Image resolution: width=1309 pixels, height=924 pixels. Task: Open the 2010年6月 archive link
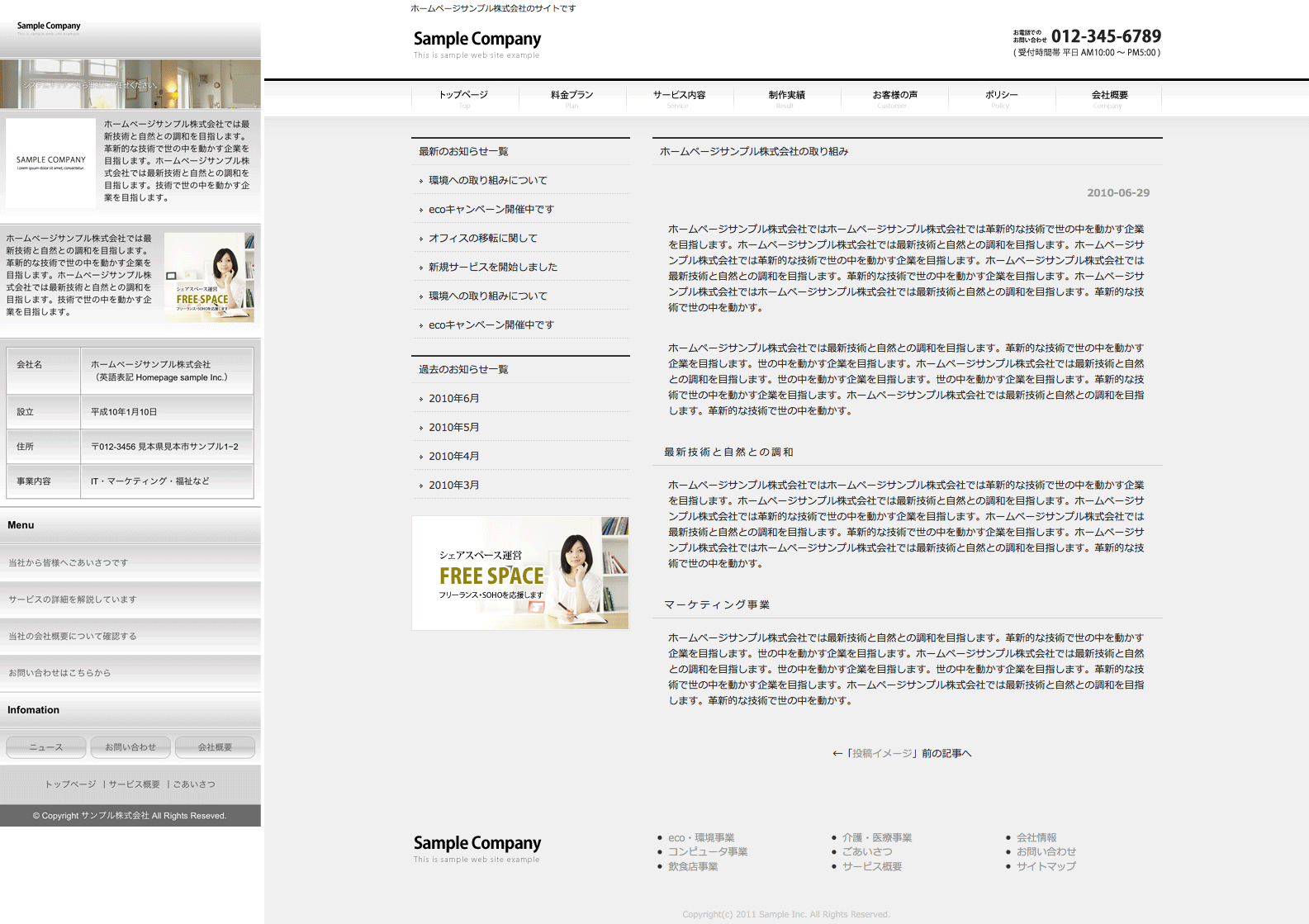tap(453, 398)
